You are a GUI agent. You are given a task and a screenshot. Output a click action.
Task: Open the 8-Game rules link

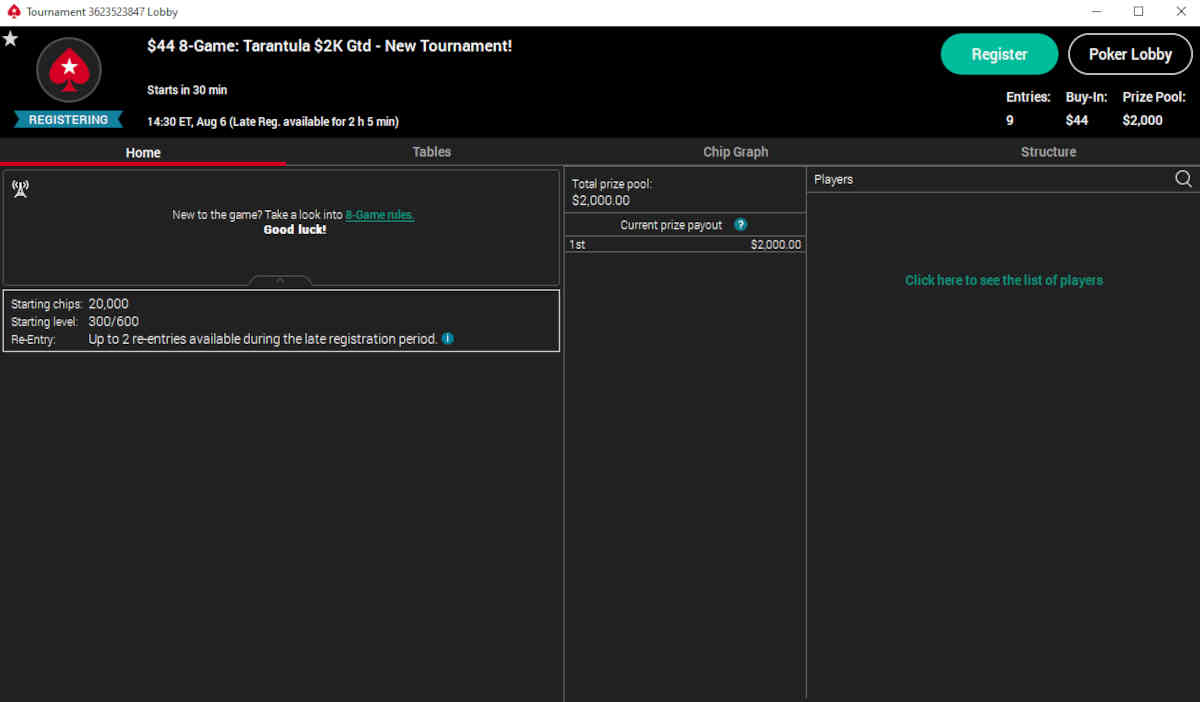380,215
